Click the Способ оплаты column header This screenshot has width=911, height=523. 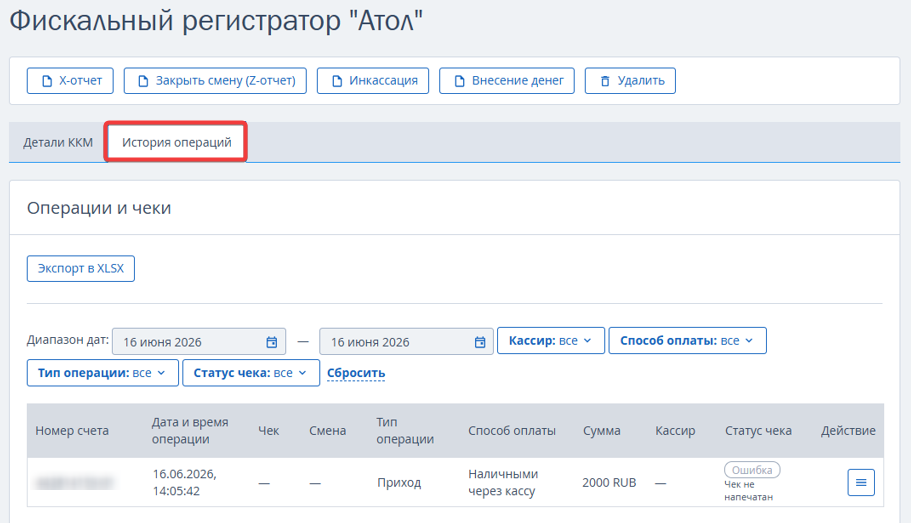tap(512, 431)
